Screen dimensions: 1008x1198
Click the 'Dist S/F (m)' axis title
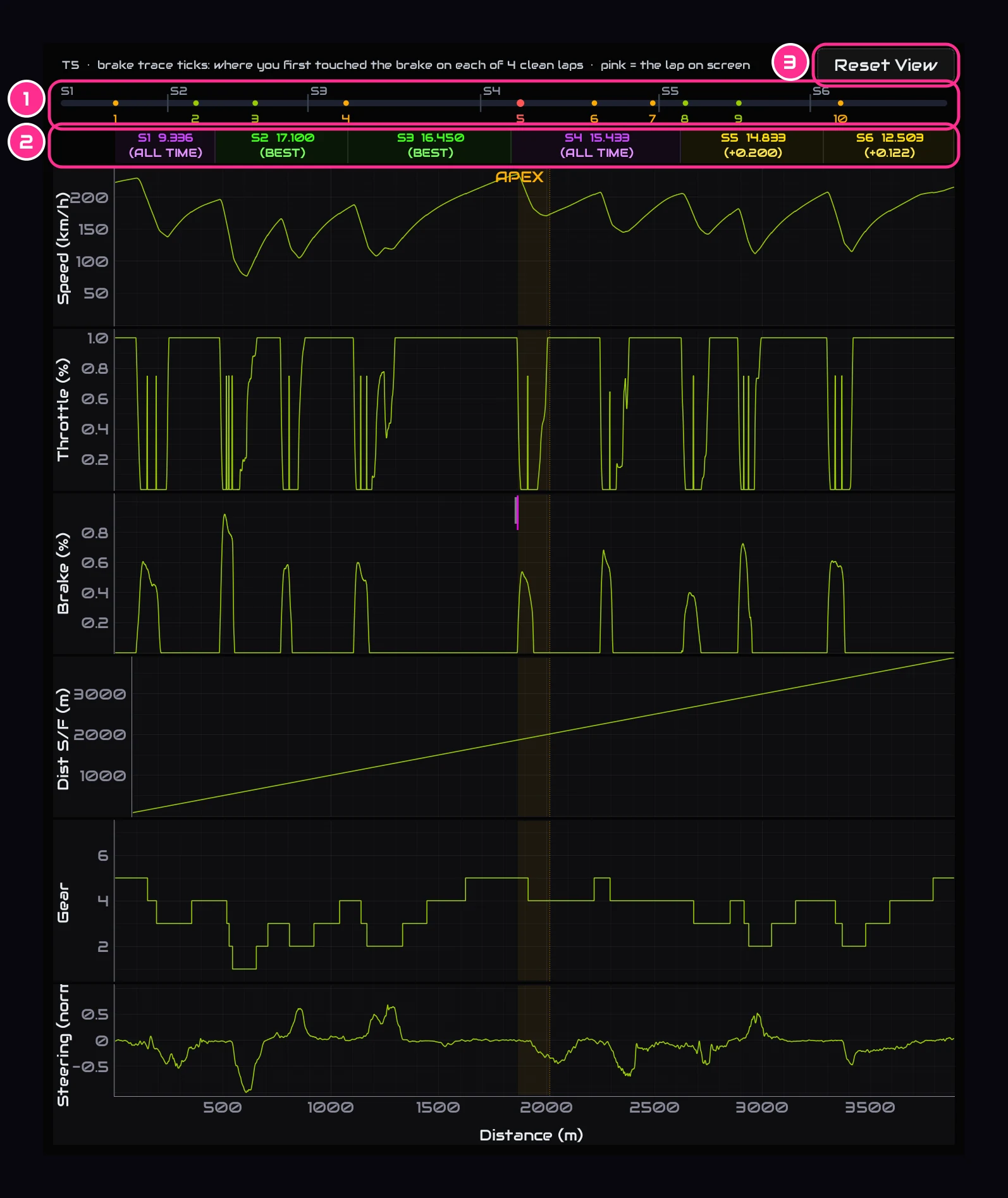63,739
